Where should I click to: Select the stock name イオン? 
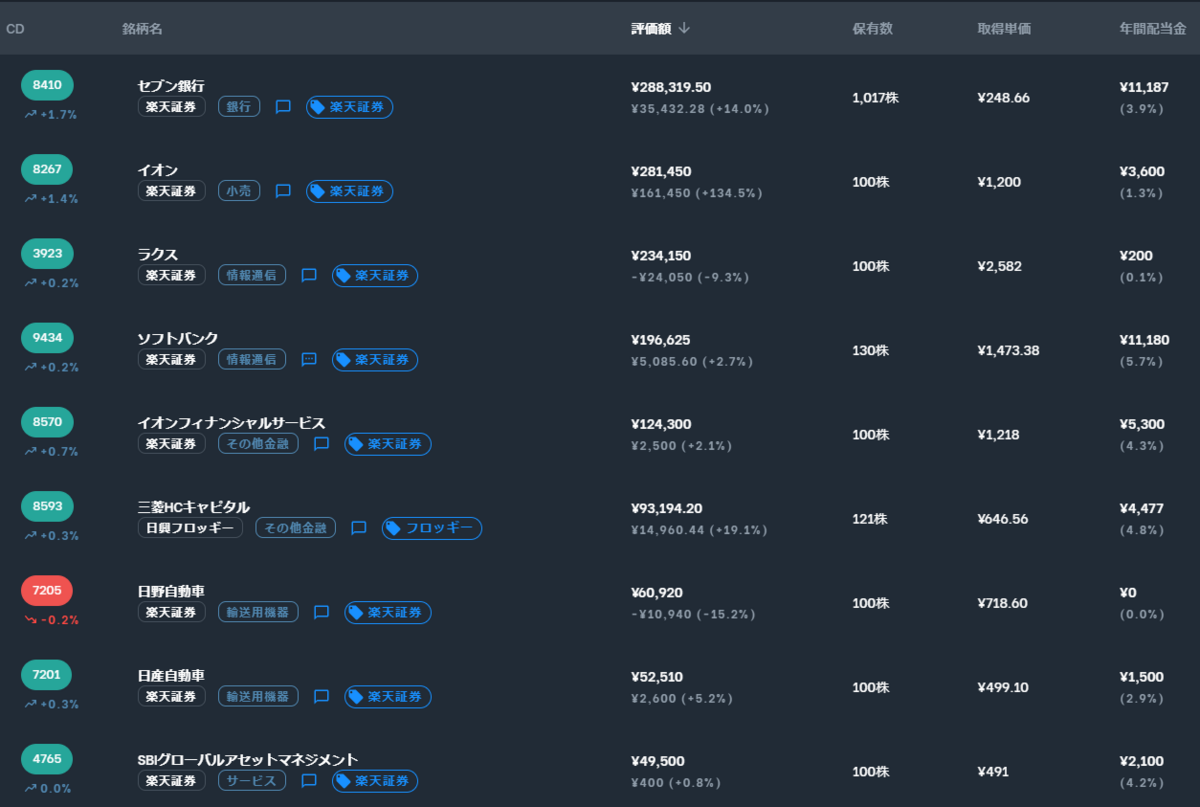click(158, 170)
